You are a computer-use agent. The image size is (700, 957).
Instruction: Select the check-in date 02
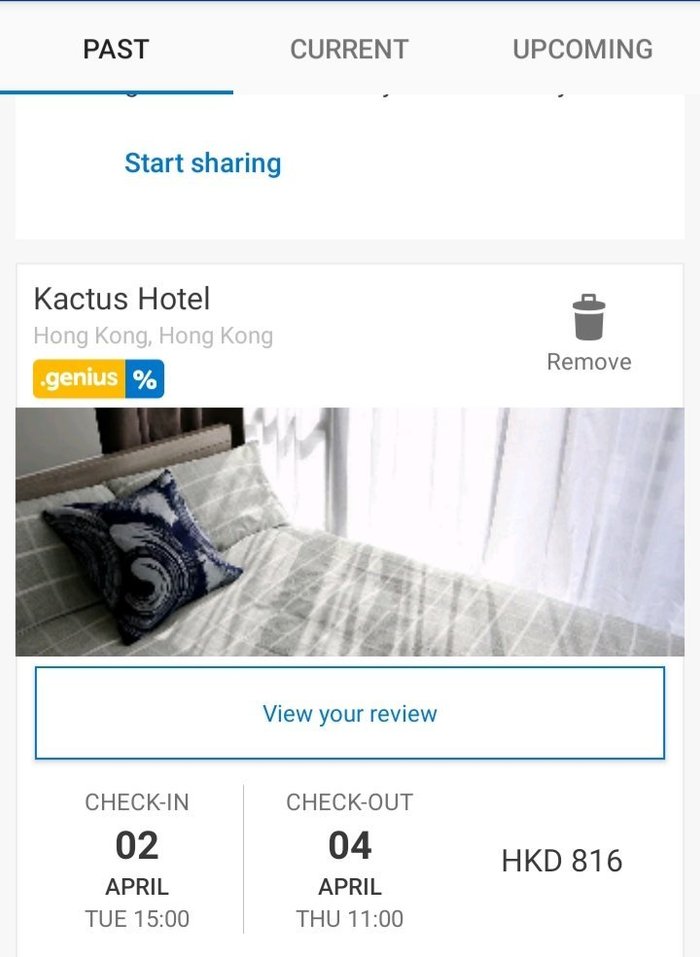pyautogui.click(x=137, y=845)
